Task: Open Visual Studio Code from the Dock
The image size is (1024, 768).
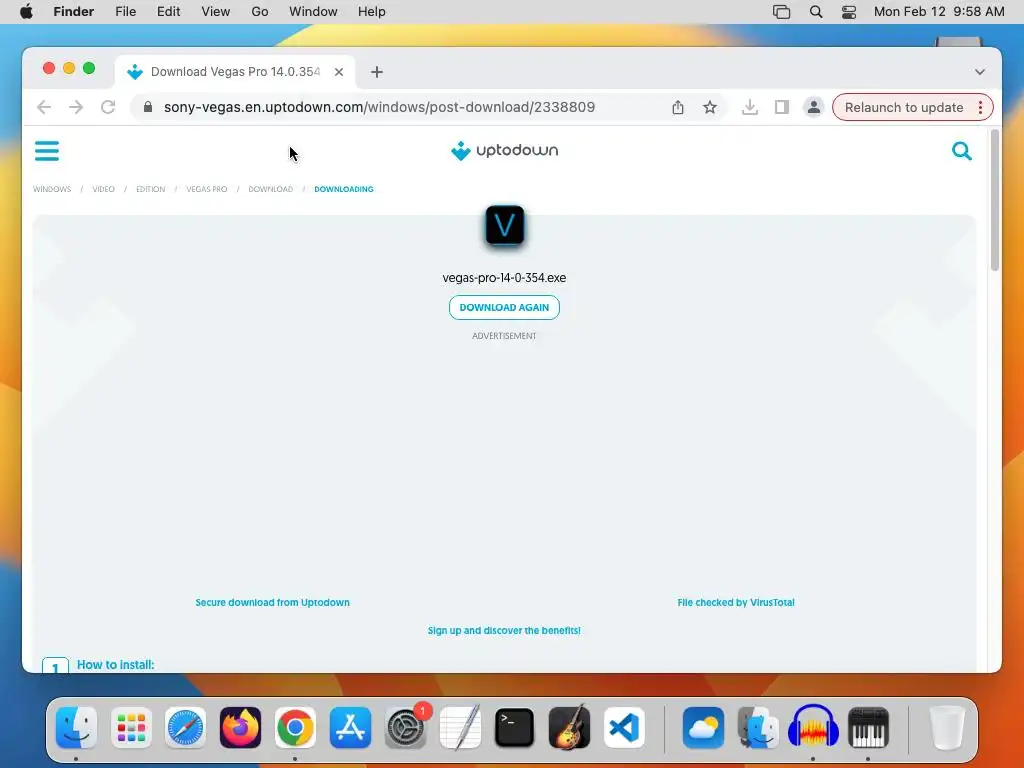Action: point(624,727)
